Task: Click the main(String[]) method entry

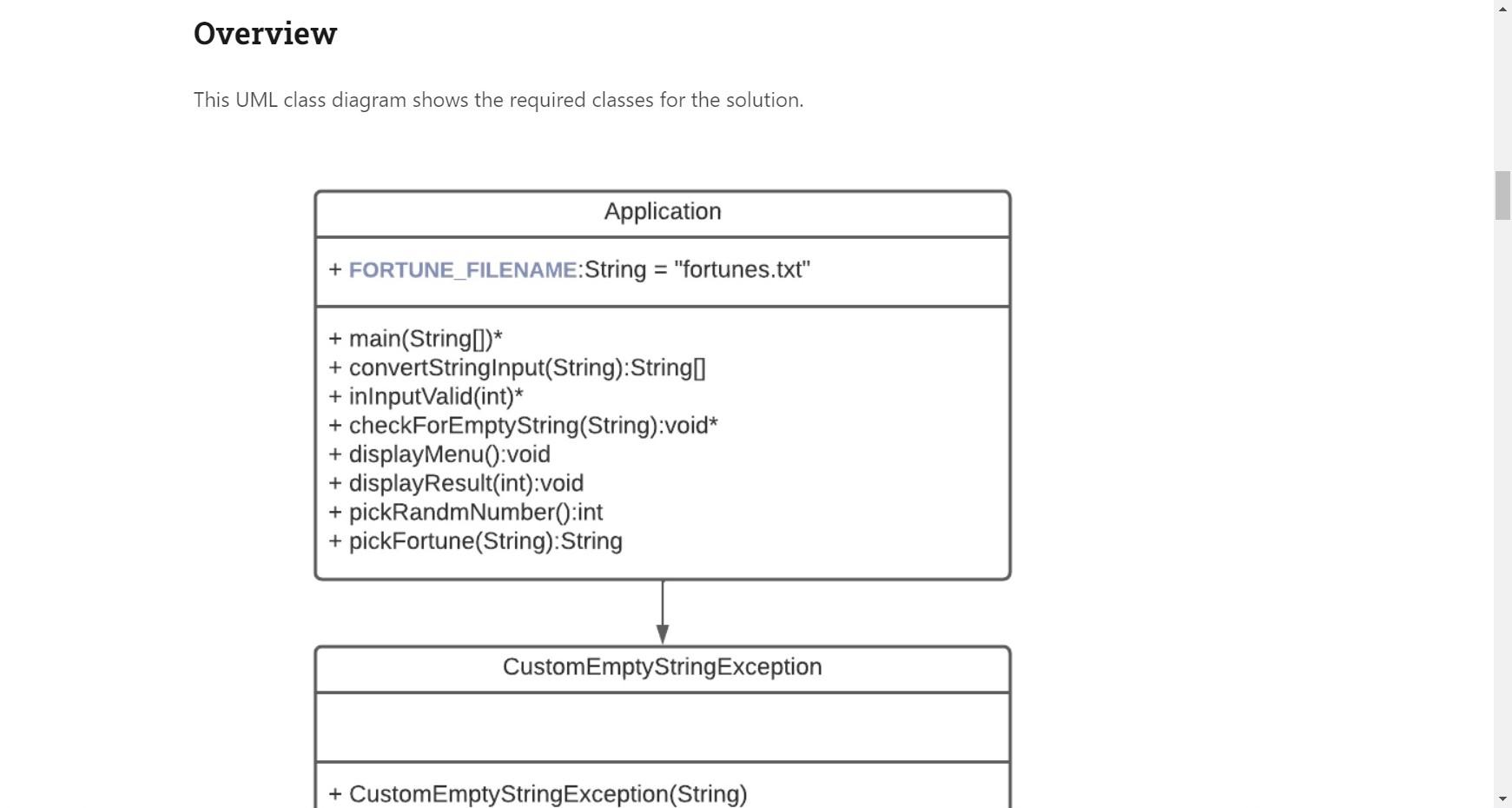Action: 415,338
